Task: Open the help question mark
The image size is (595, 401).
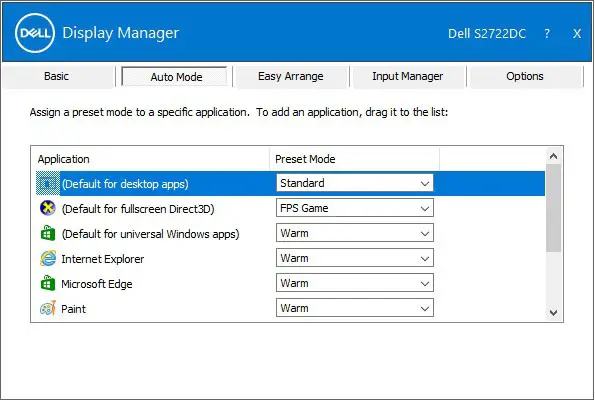Action: coord(547,33)
